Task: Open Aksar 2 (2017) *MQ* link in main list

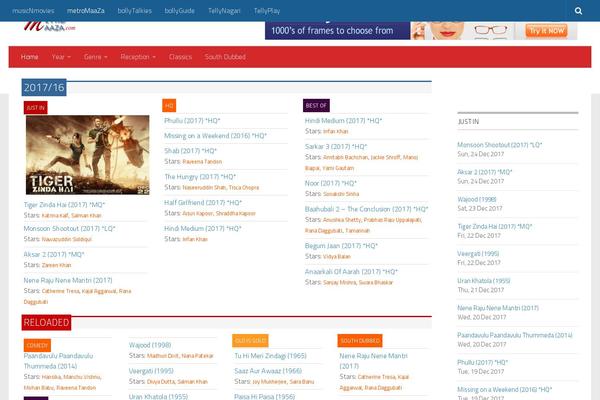Action: coord(54,255)
